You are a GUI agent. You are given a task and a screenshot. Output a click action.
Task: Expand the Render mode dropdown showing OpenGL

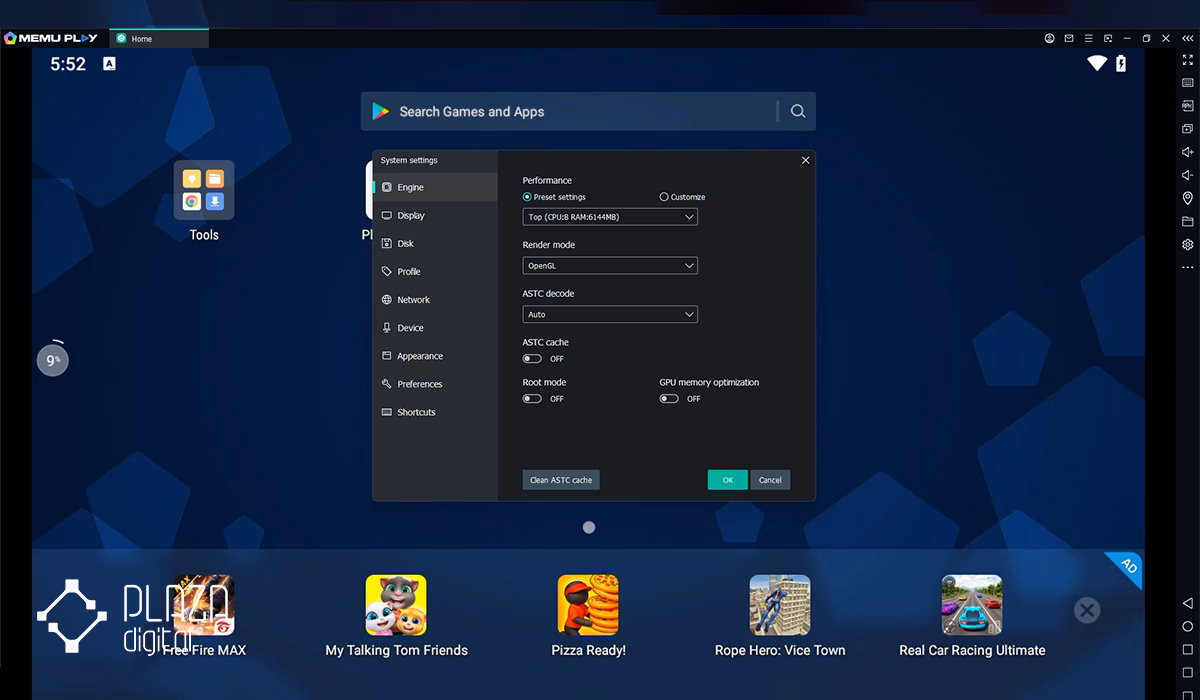(610, 265)
